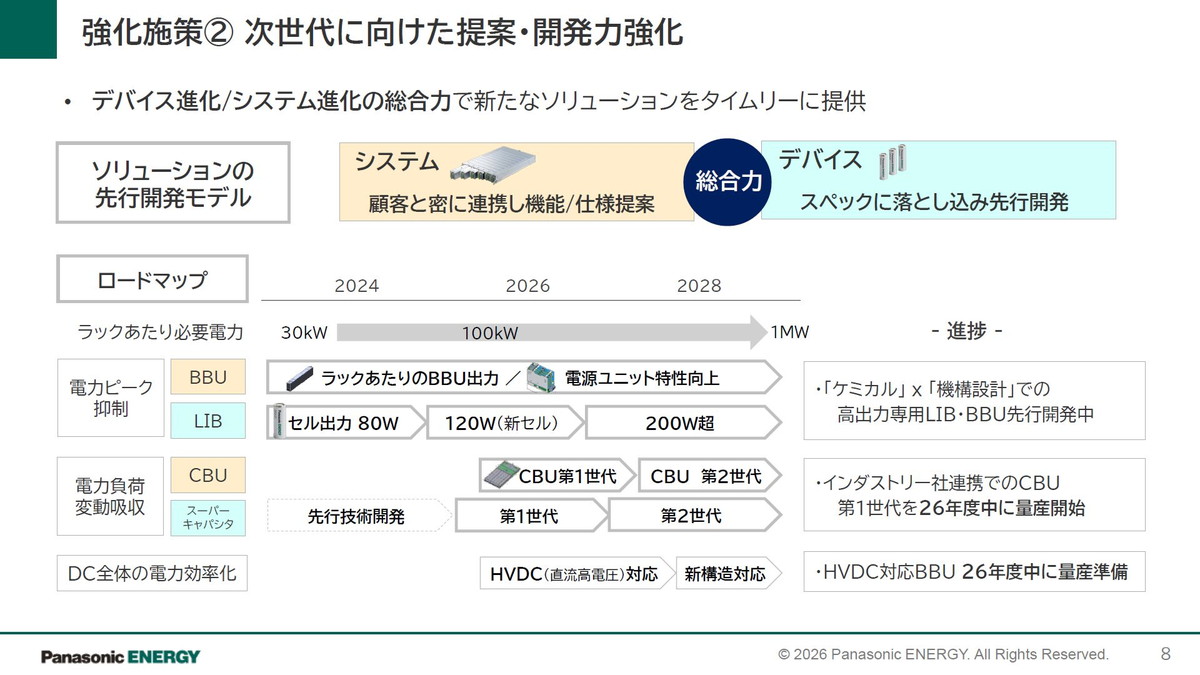
Task: Click the BBU module icon in roadmap
Action: (x=300, y=378)
